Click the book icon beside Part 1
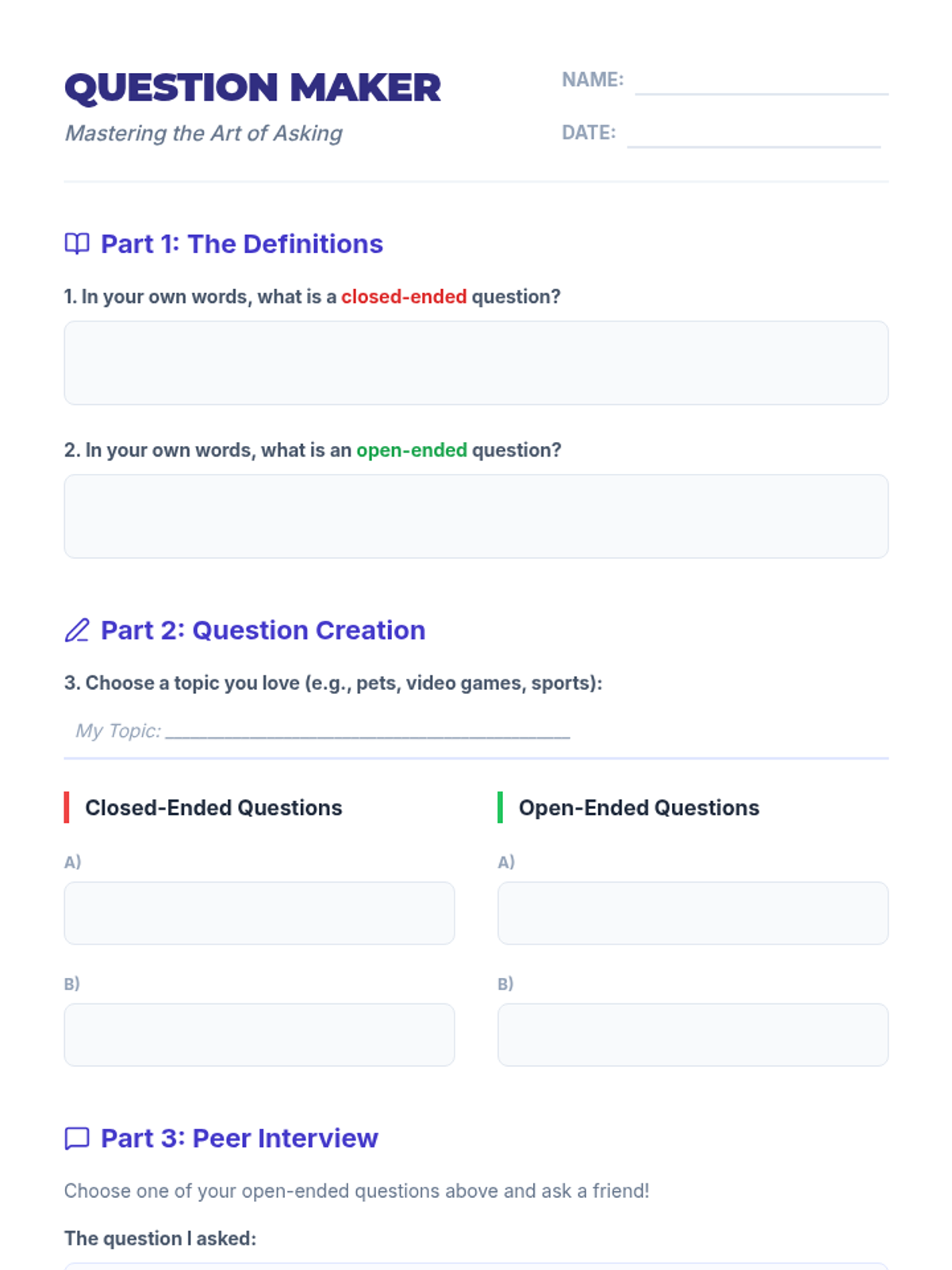 click(x=77, y=244)
